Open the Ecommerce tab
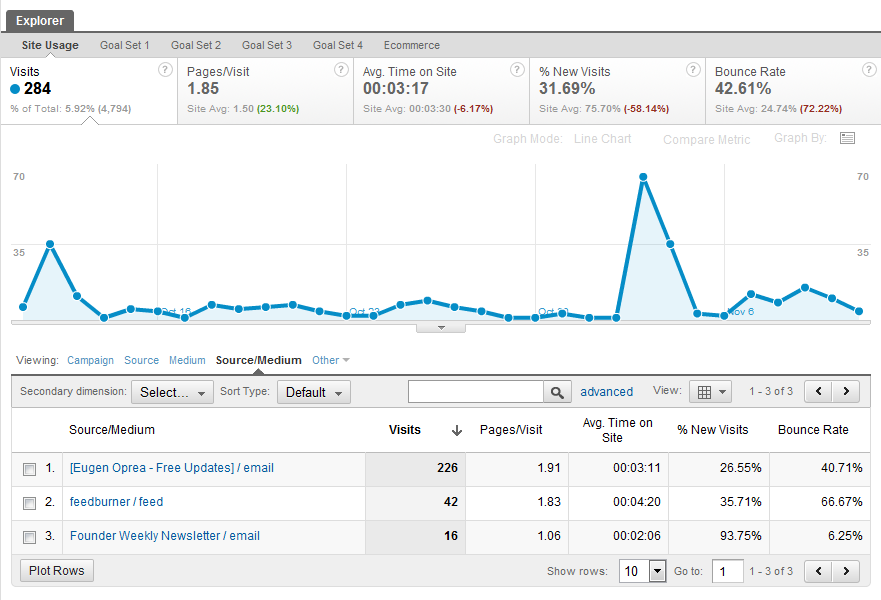Screen dimensions: 881x600 pos(411,45)
